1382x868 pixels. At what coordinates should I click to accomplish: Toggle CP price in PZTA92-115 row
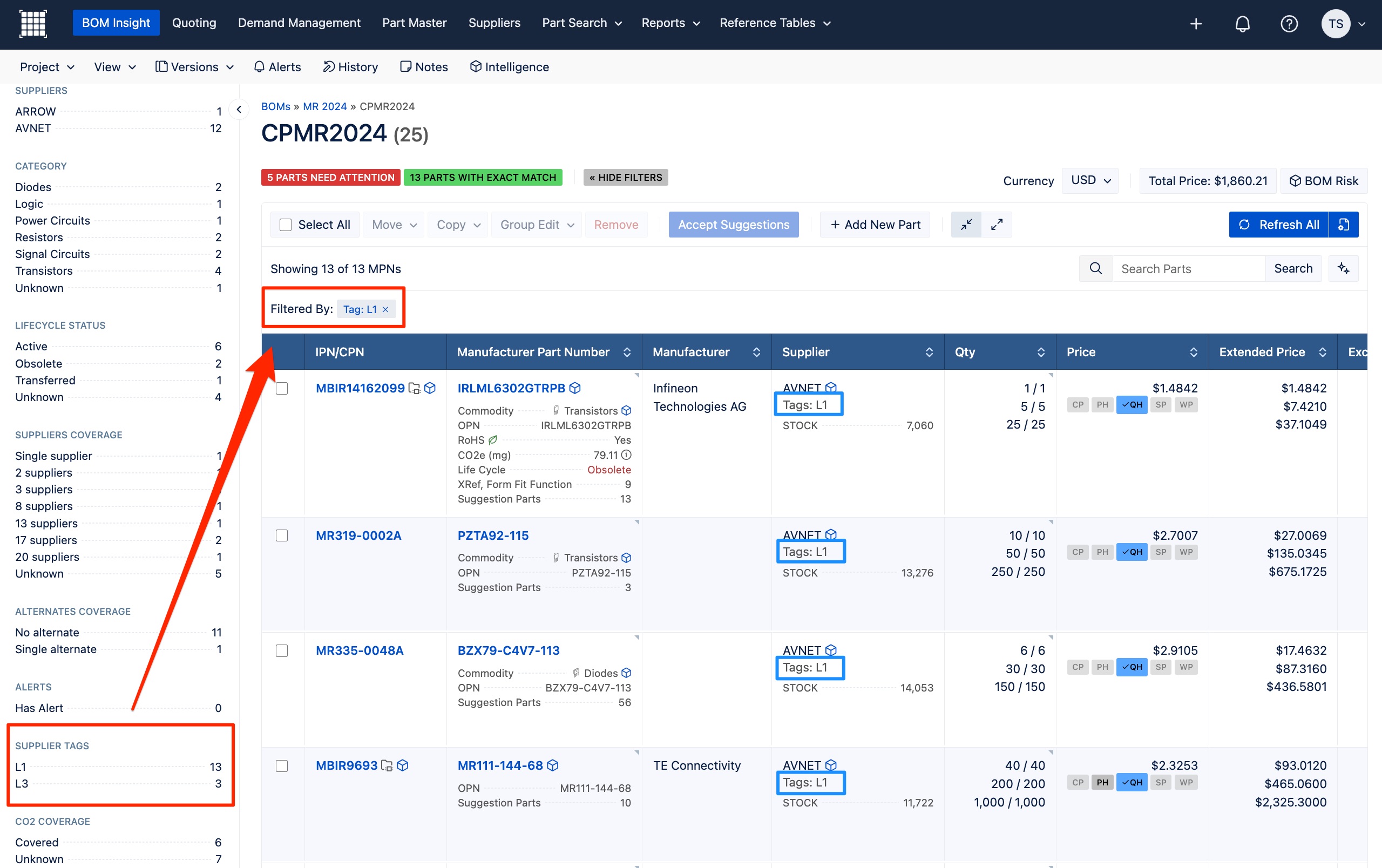point(1078,552)
